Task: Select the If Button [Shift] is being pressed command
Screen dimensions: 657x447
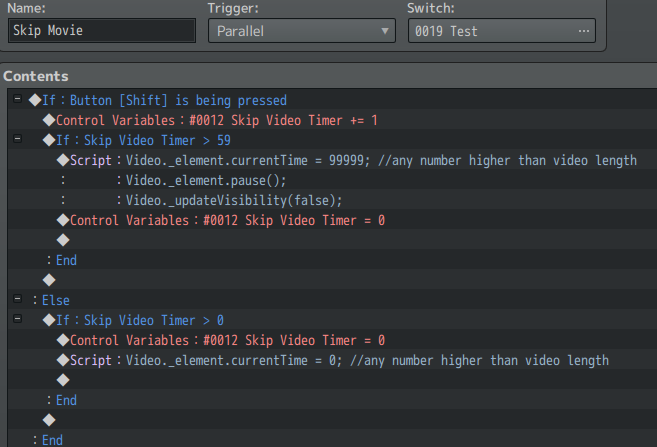Action: point(164,100)
